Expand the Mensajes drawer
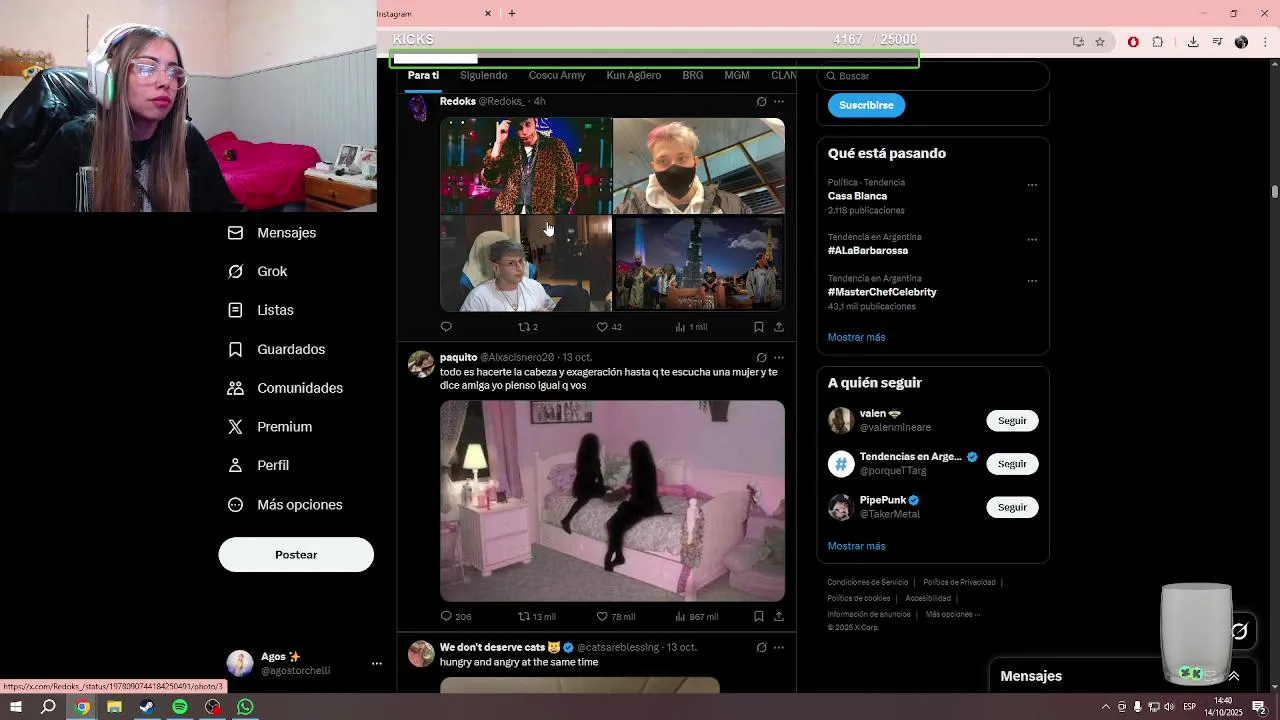The height and width of the screenshot is (720, 1280). (x=1234, y=676)
